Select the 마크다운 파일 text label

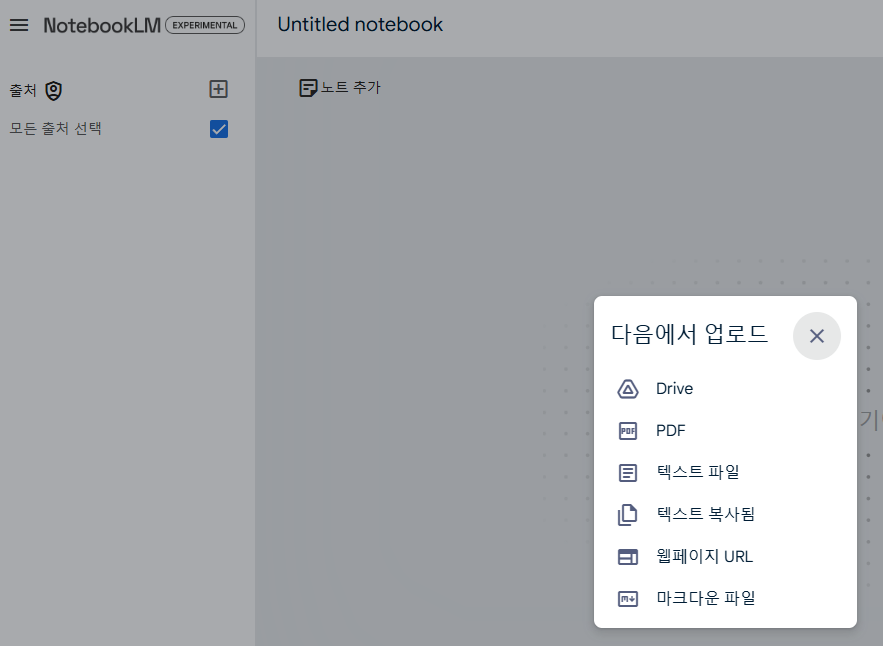click(705, 599)
